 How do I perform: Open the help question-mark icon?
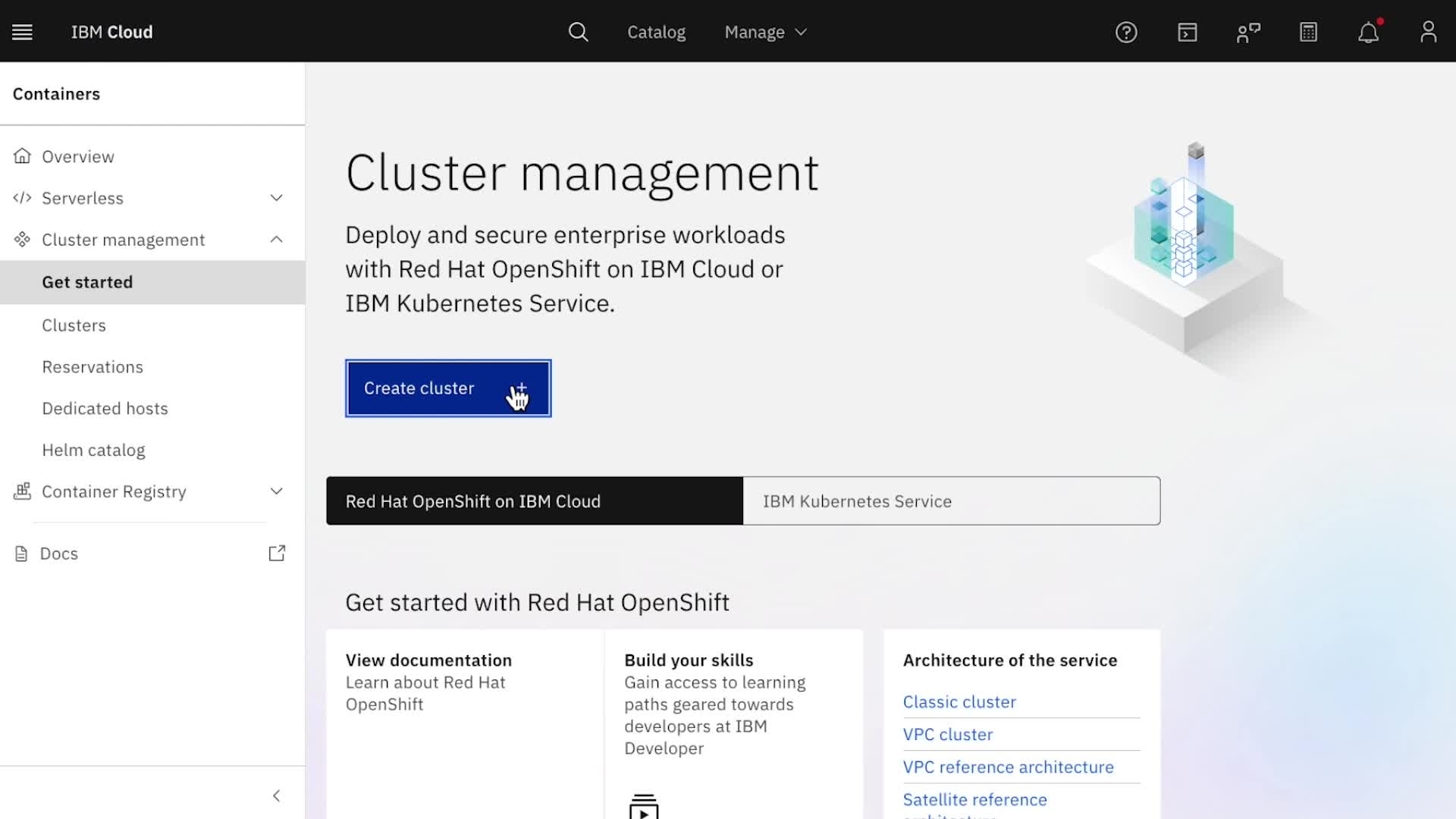1126,32
